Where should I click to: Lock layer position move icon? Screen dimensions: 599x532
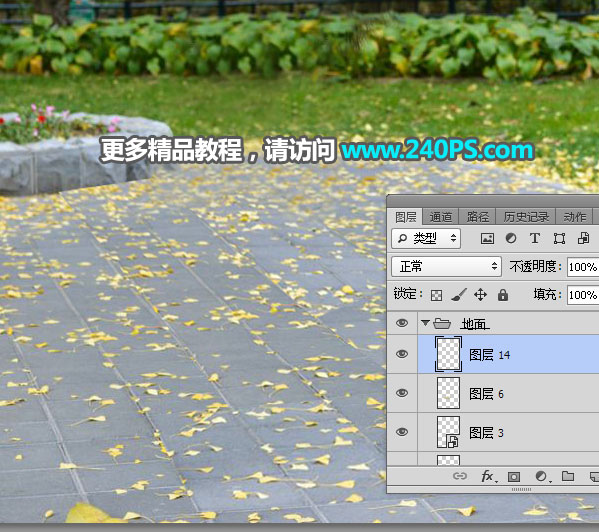[480, 294]
